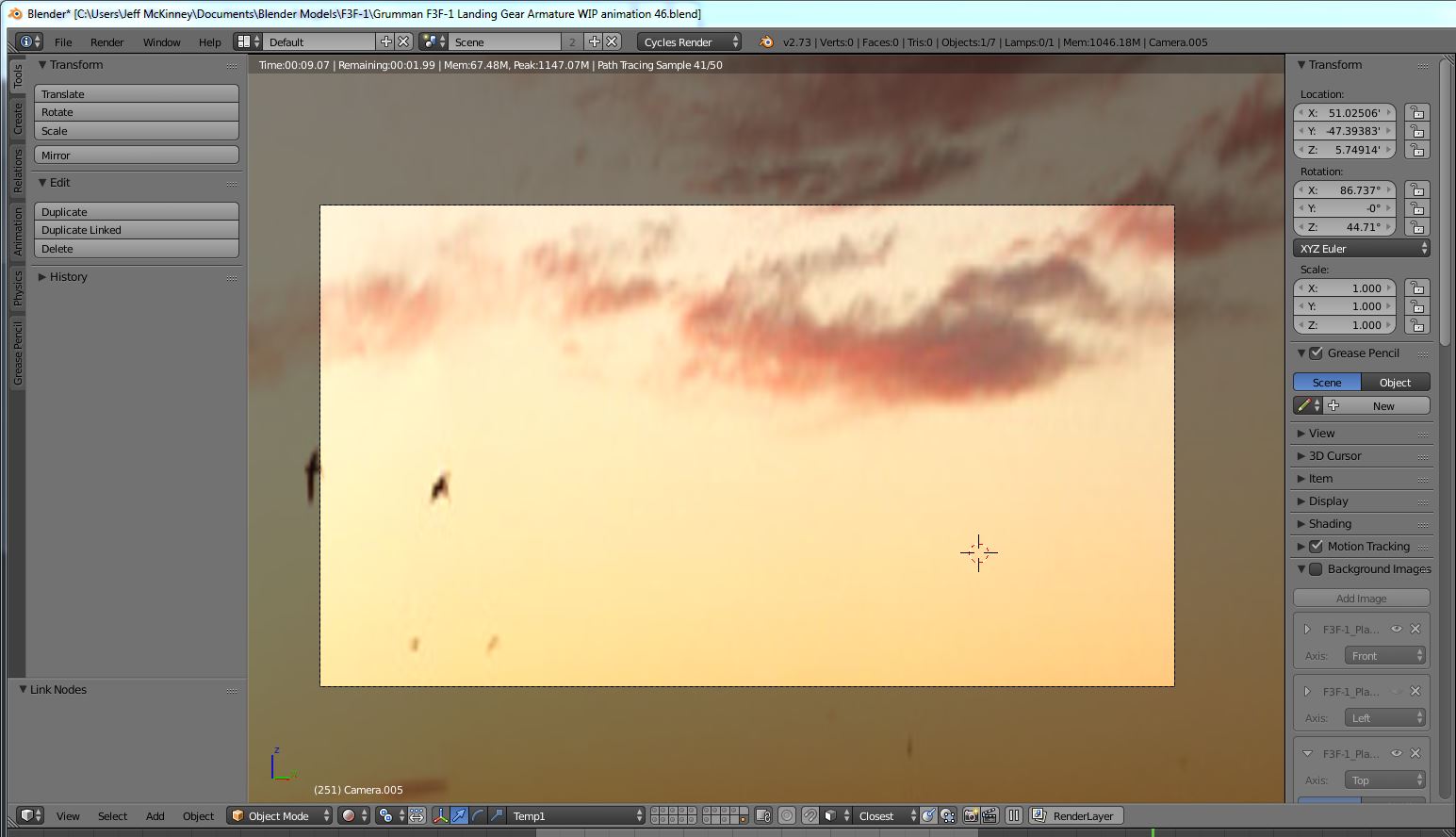Image resolution: width=1456 pixels, height=837 pixels.
Task: Click the Duplicate Linked button
Action: 137,230
